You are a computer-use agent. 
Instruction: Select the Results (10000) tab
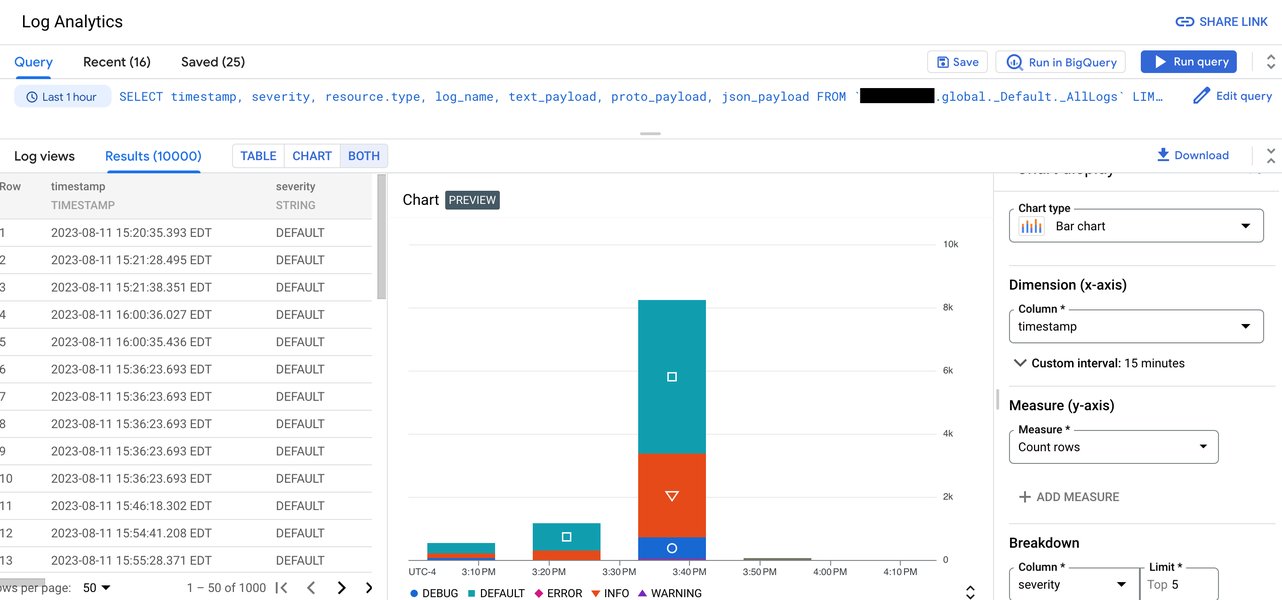[153, 156]
